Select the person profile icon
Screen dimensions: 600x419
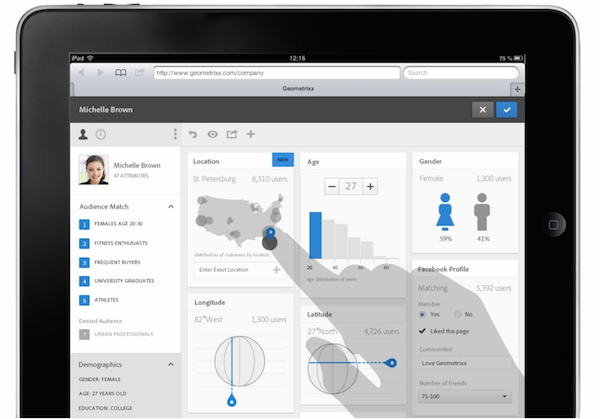pos(83,134)
